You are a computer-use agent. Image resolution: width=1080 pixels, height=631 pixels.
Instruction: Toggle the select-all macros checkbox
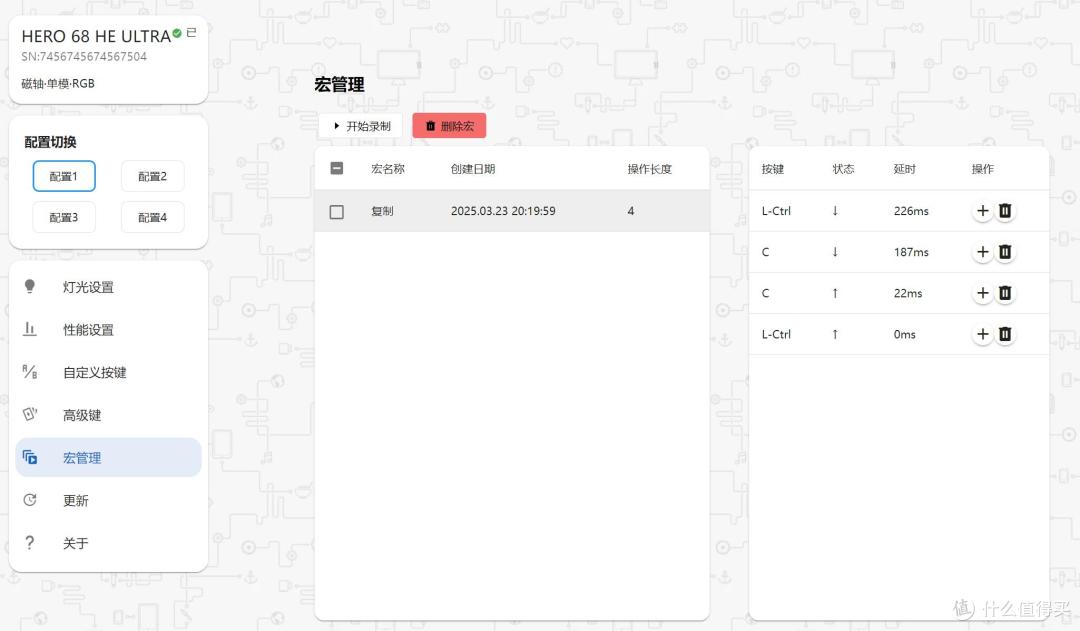337,168
